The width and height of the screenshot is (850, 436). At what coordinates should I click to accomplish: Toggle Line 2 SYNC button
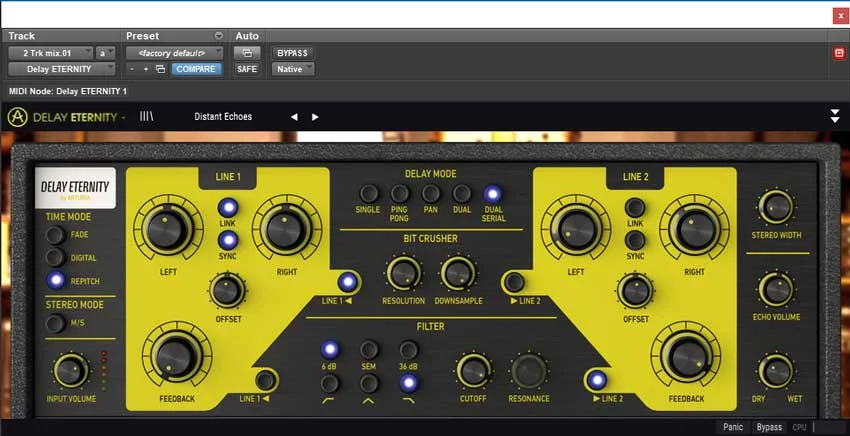tap(635, 240)
